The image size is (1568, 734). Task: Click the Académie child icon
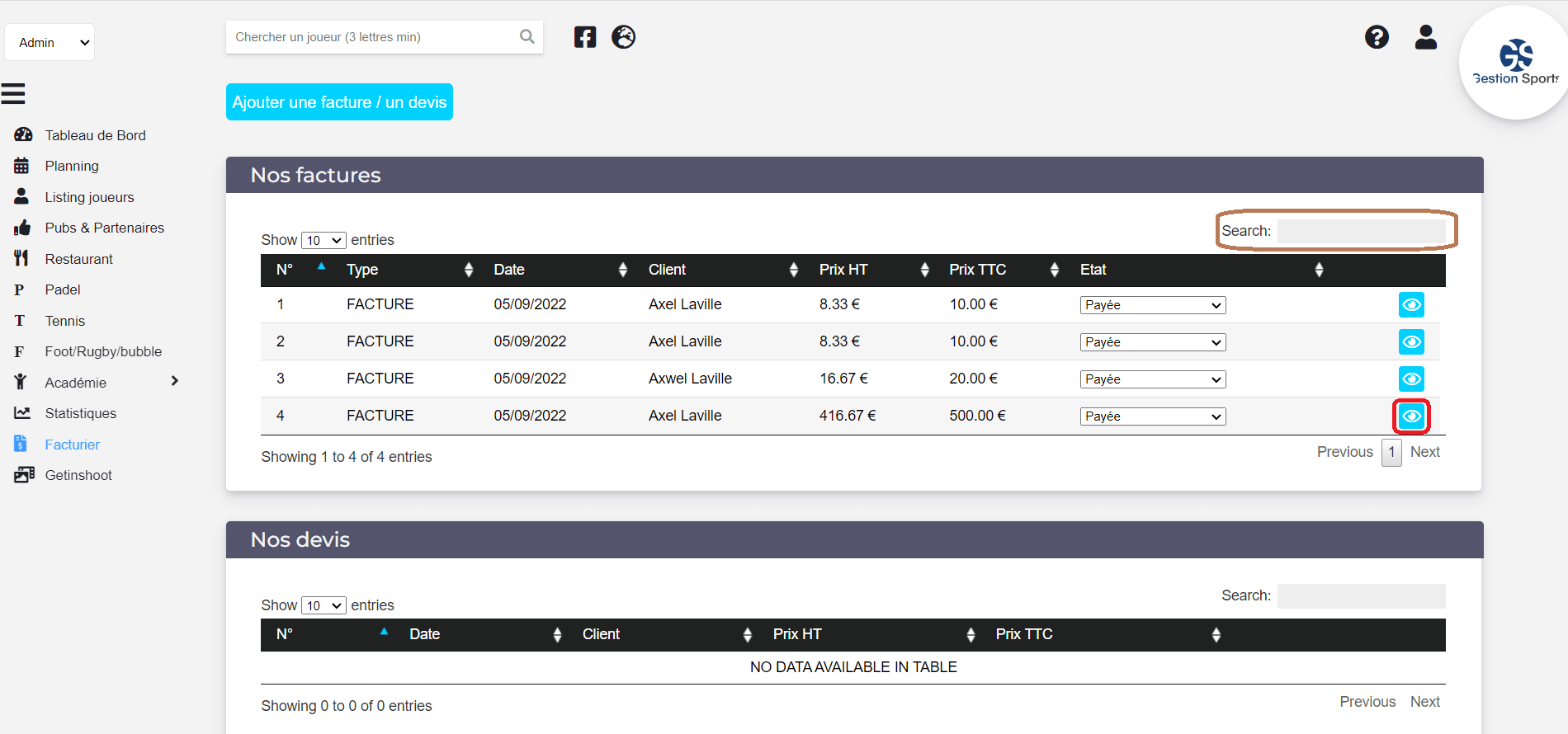tap(21, 382)
